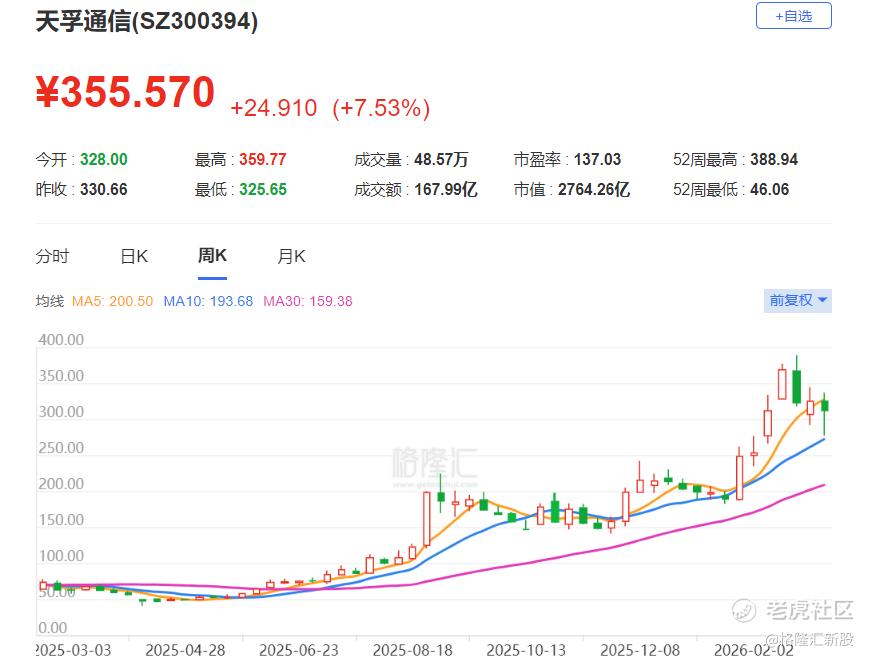This screenshot has width=870, height=660.
Task: Click the market cap value 2764.26亿
Action: pos(594,190)
